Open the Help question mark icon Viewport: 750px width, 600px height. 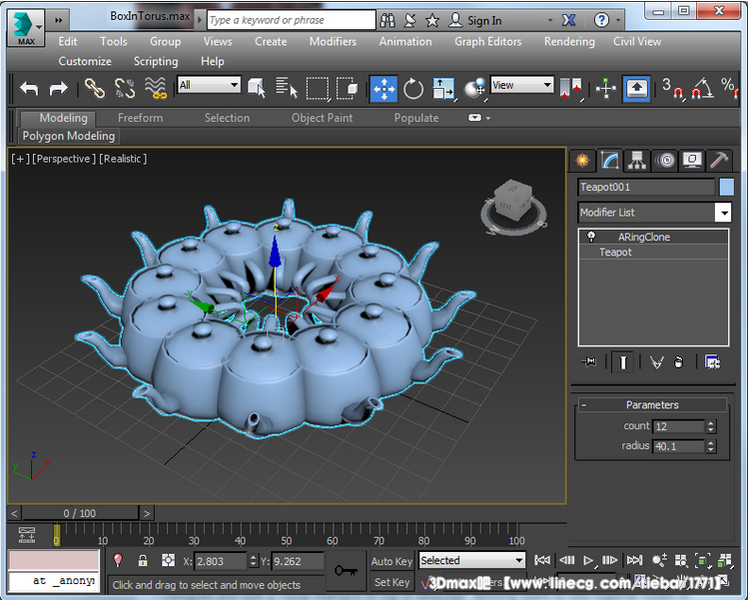pyautogui.click(x=601, y=20)
